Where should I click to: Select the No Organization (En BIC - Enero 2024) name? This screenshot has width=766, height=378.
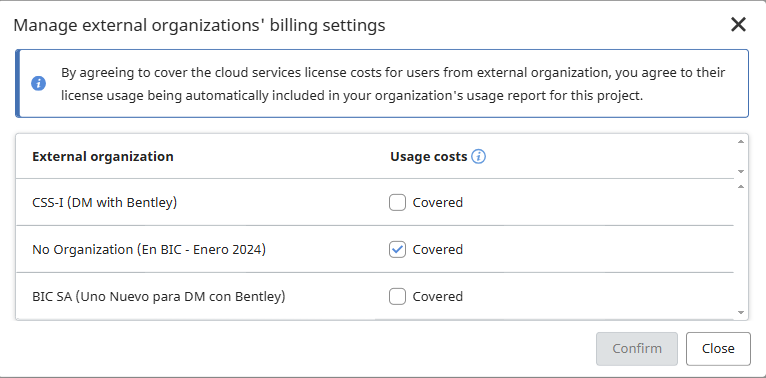149,250
